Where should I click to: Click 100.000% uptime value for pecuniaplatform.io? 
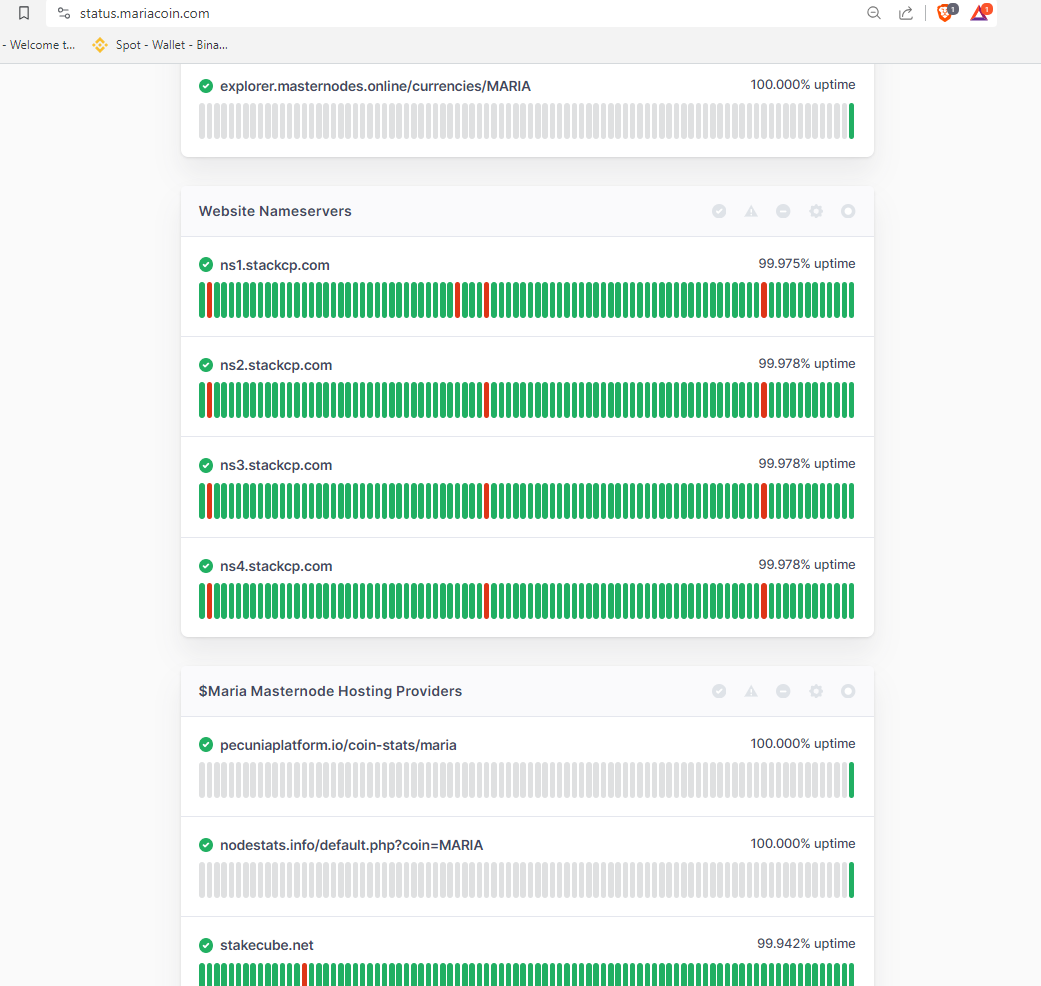(803, 744)
